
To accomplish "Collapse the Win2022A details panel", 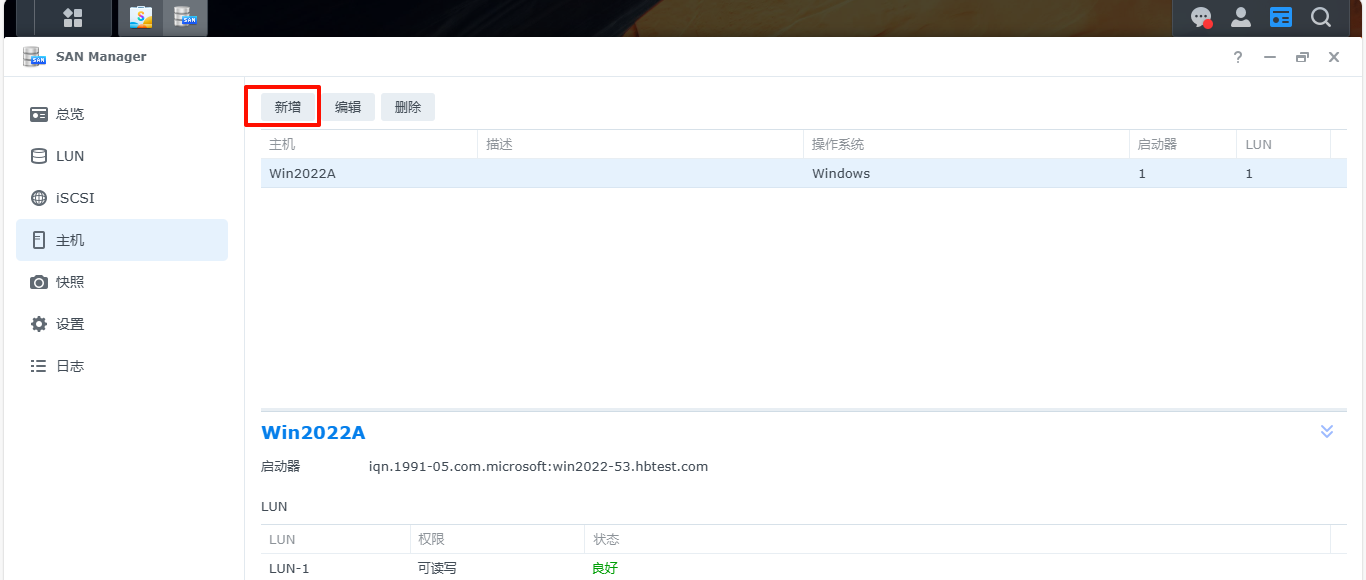I will (x=1327, y=431).
